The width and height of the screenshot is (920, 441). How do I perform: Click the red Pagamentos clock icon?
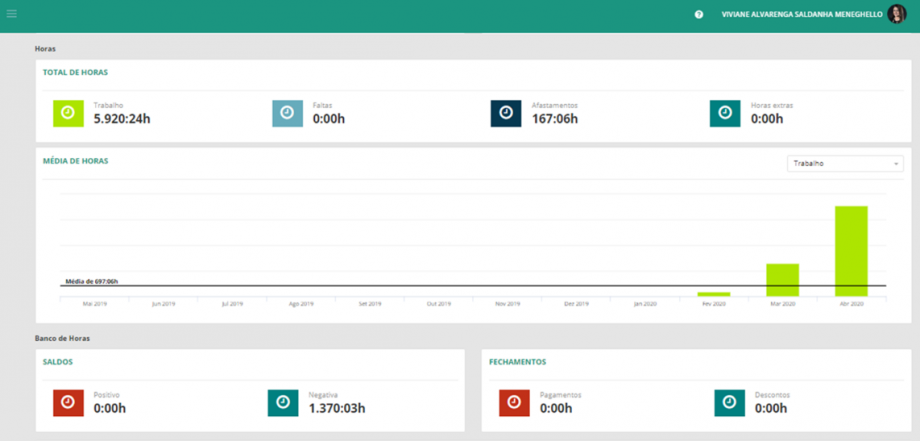tap(514, 402)
